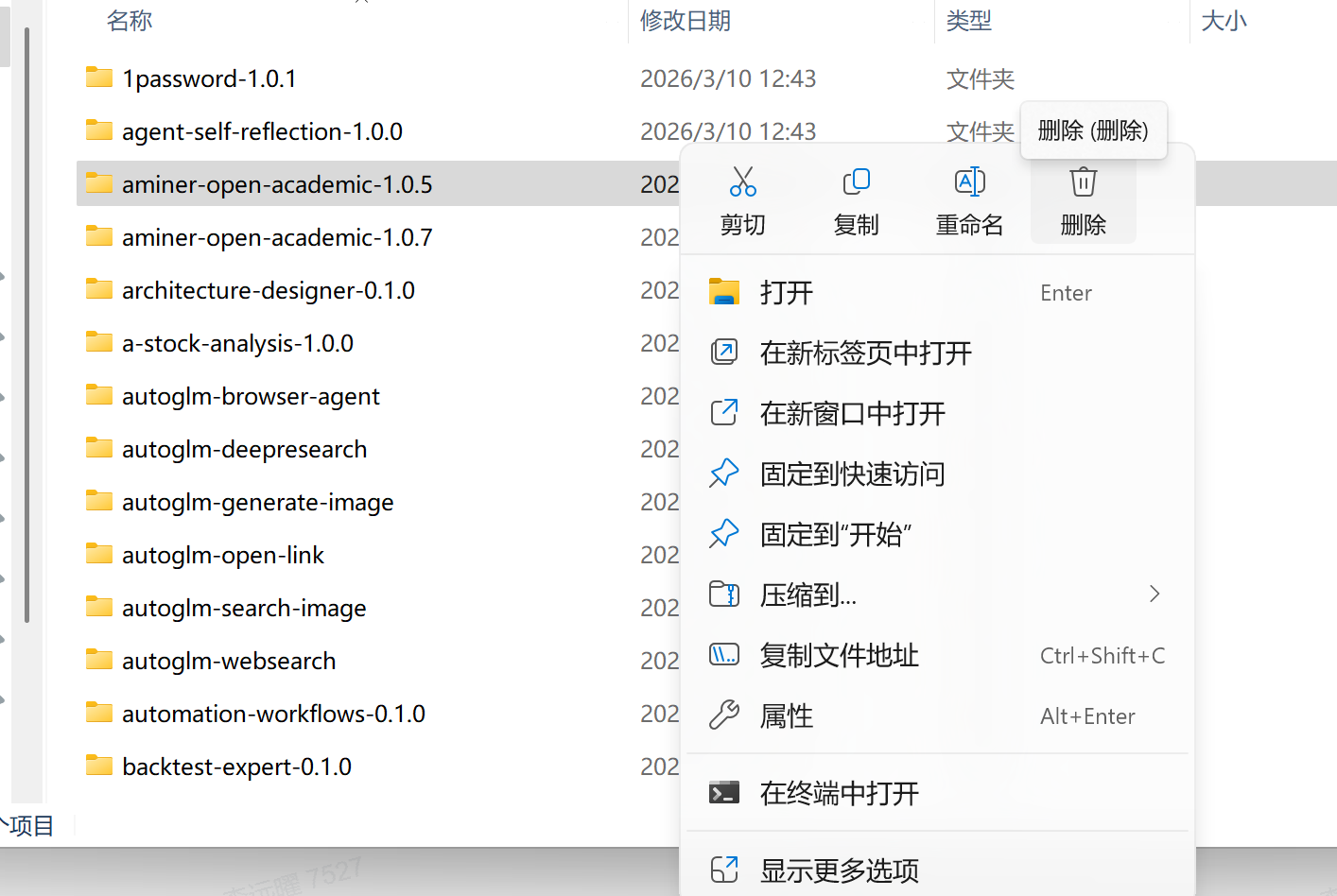Click the new tab icon beside 在新标签页中打开
This screenshot has width=1337, height=896.
pyautogui.click(x=724, y=353)
